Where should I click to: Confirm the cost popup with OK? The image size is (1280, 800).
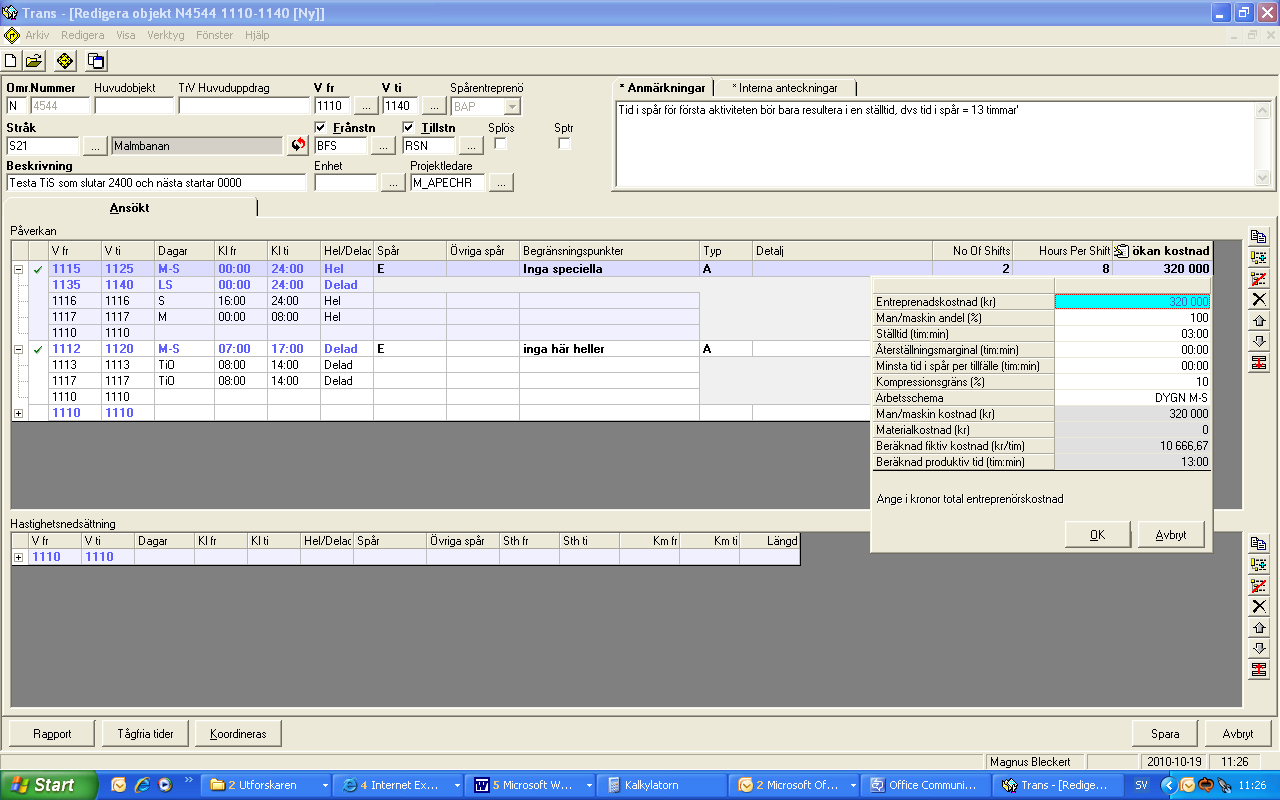click(x=1097, y=535)
